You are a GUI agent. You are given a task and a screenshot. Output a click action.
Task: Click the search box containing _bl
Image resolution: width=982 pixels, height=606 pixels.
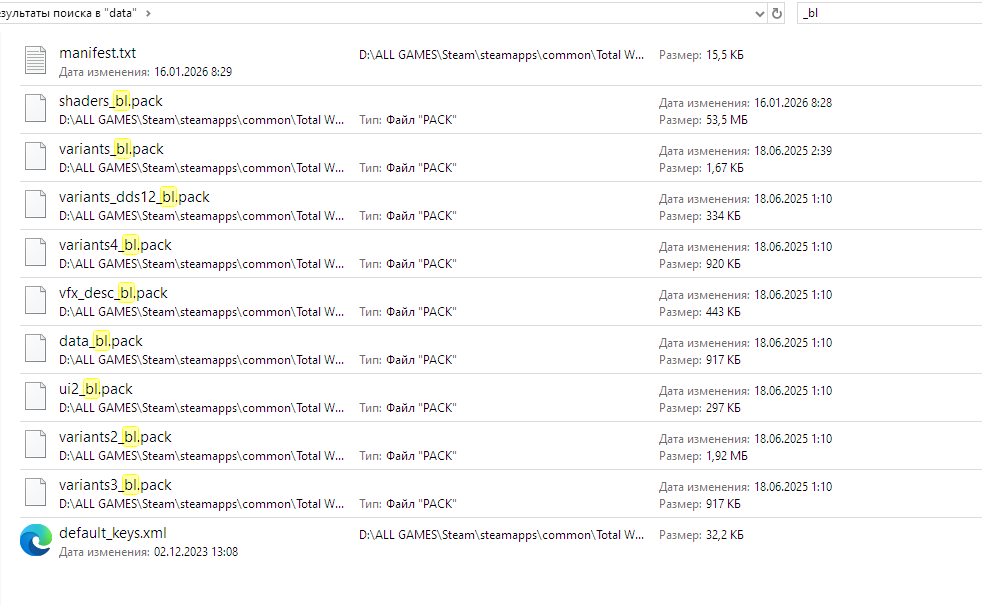889,13
